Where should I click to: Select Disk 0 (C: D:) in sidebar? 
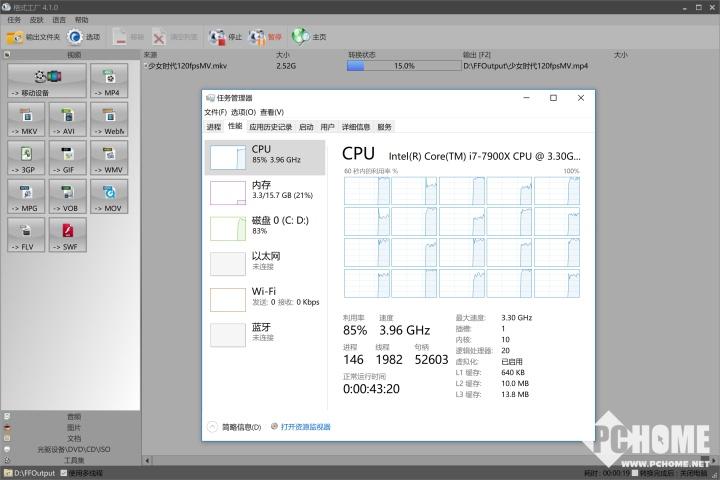(265, 228)
